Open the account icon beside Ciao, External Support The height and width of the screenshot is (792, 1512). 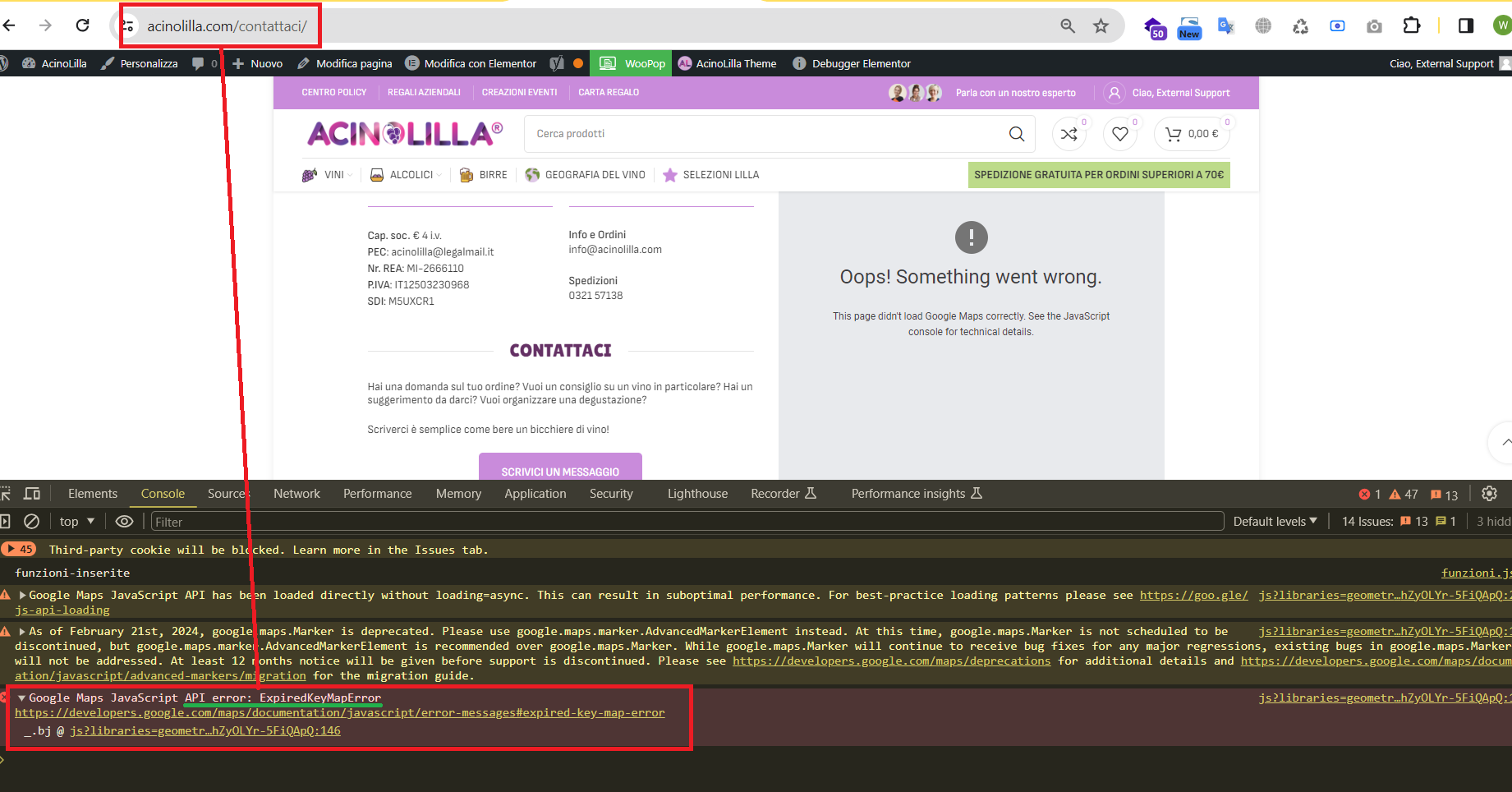pyautogui.click(x=1114, y=93)
